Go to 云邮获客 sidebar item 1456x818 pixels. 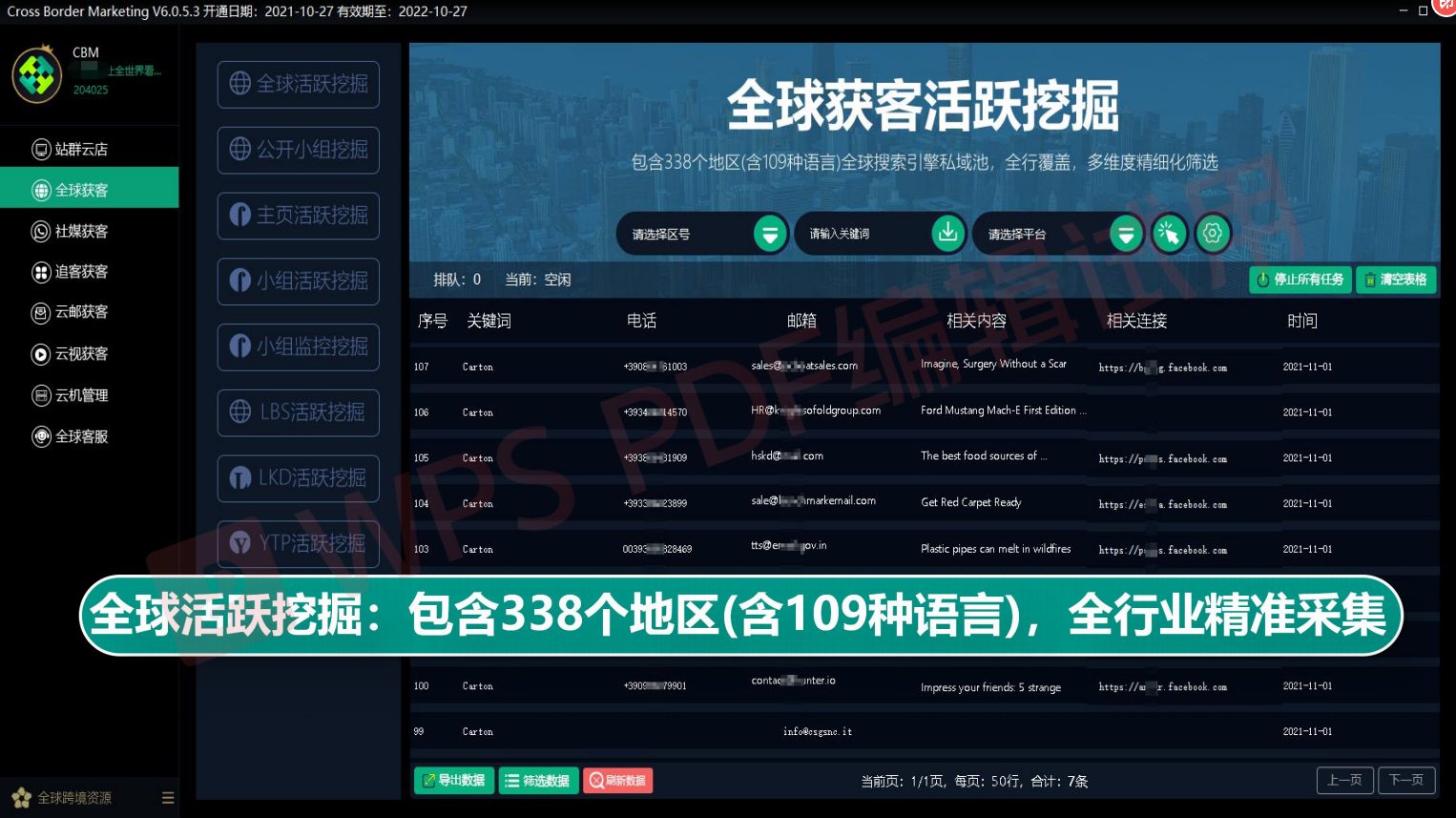pos(81,312)
